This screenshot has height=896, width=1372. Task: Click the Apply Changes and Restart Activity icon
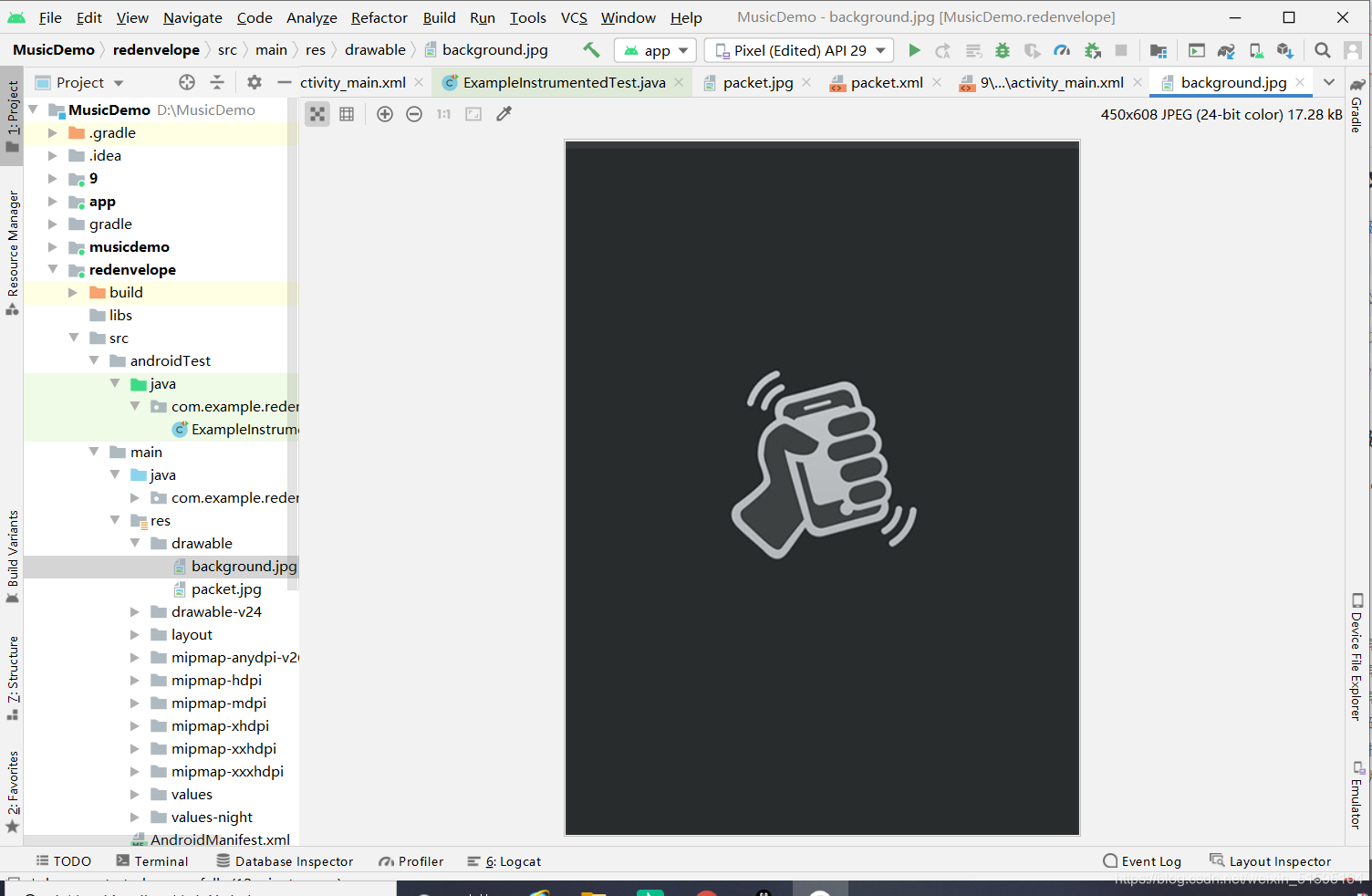(x=943, y=50)
